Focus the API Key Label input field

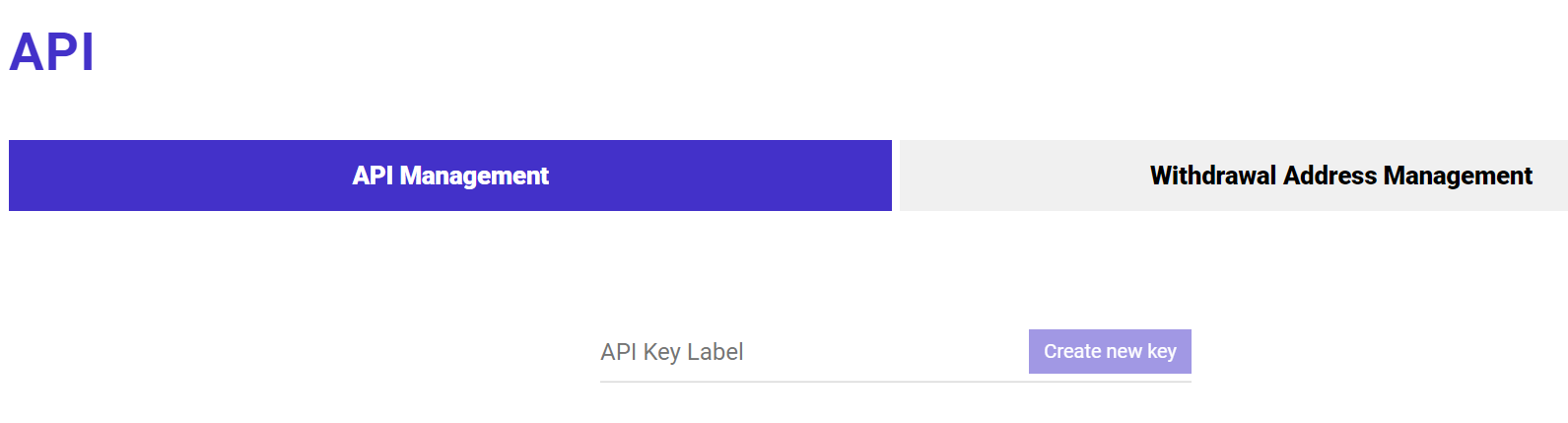click(x=813, y=352)
